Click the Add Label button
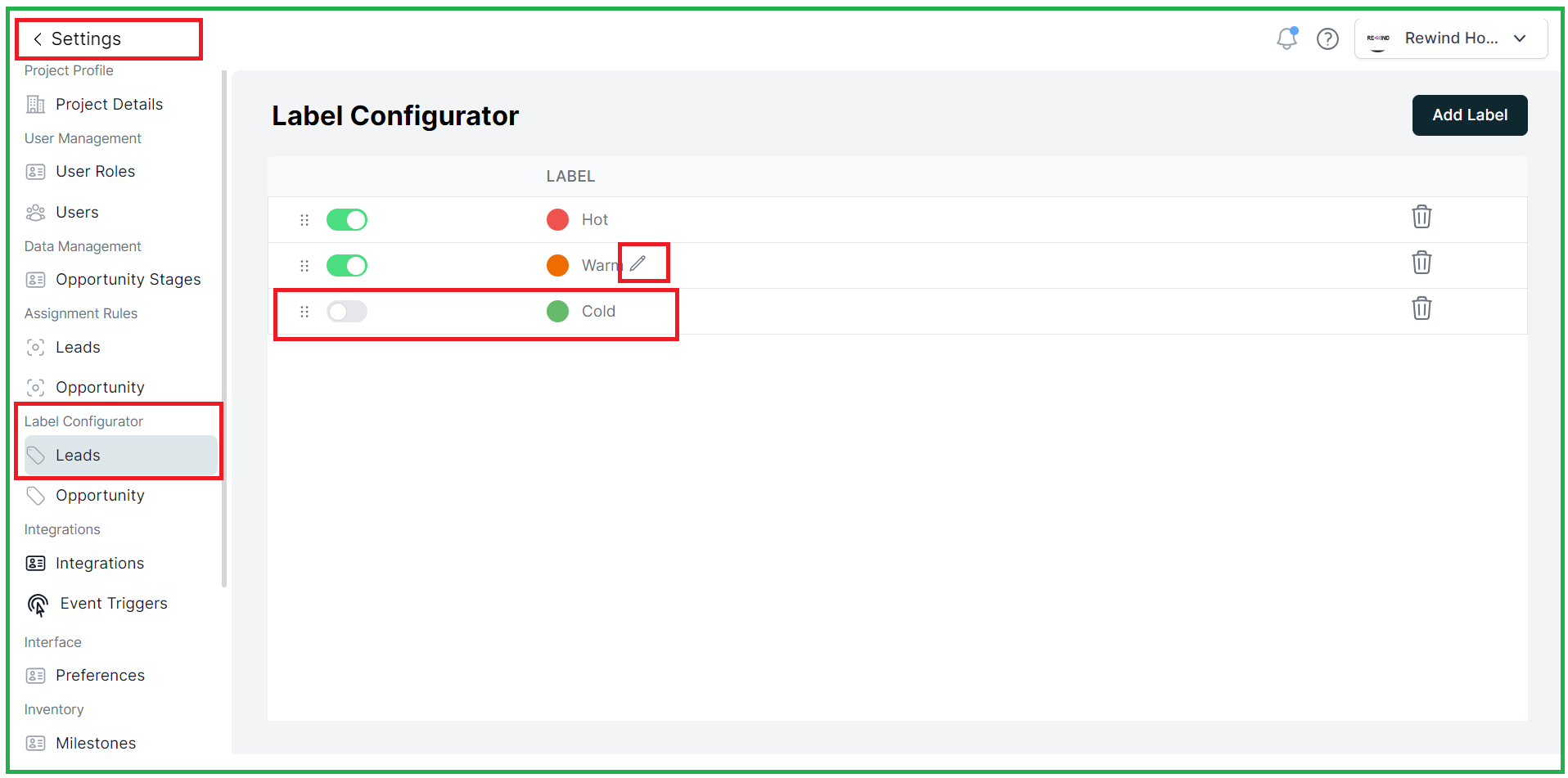 [1470, 115]
